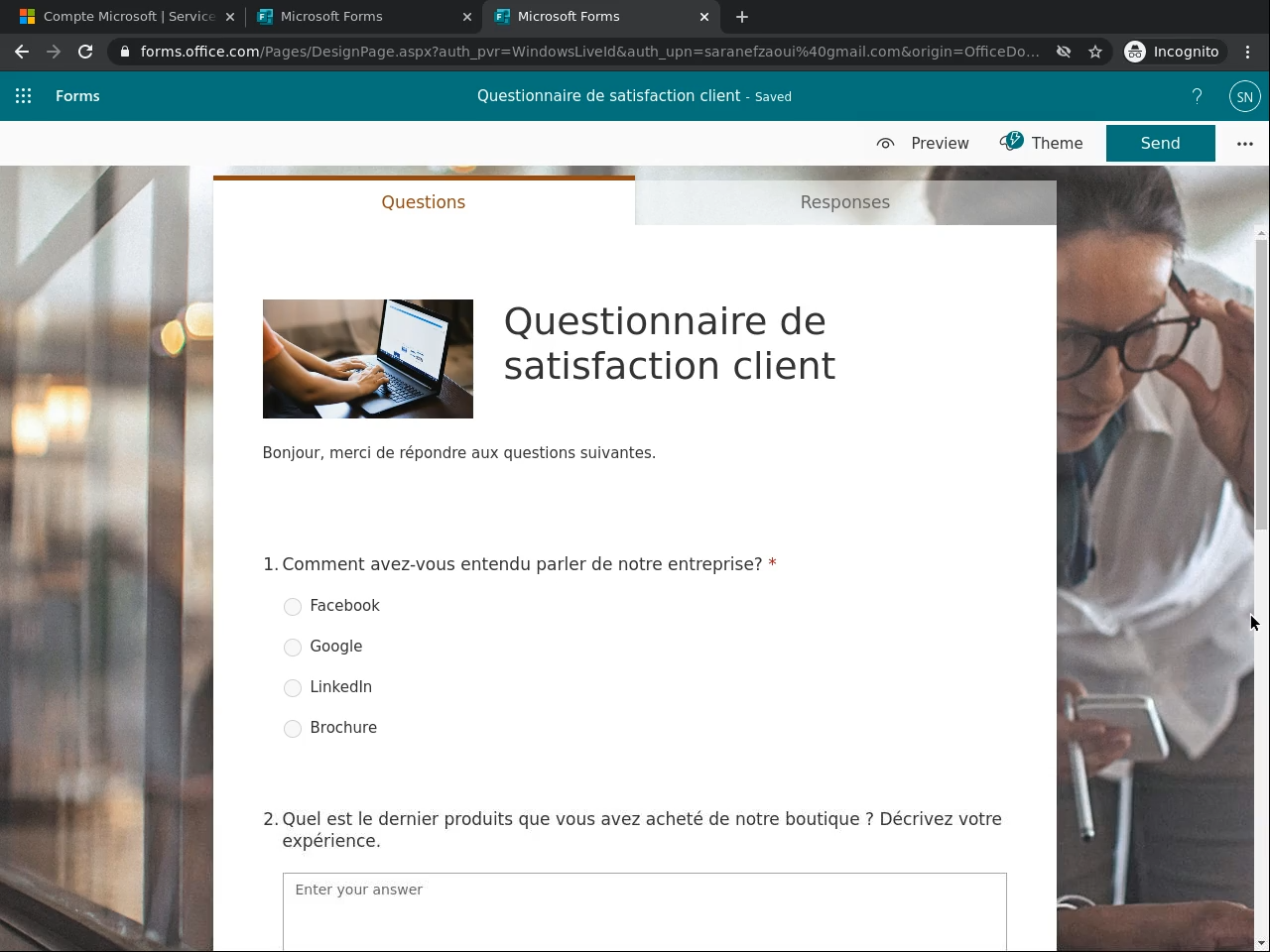Click the address bar URL

589,52
